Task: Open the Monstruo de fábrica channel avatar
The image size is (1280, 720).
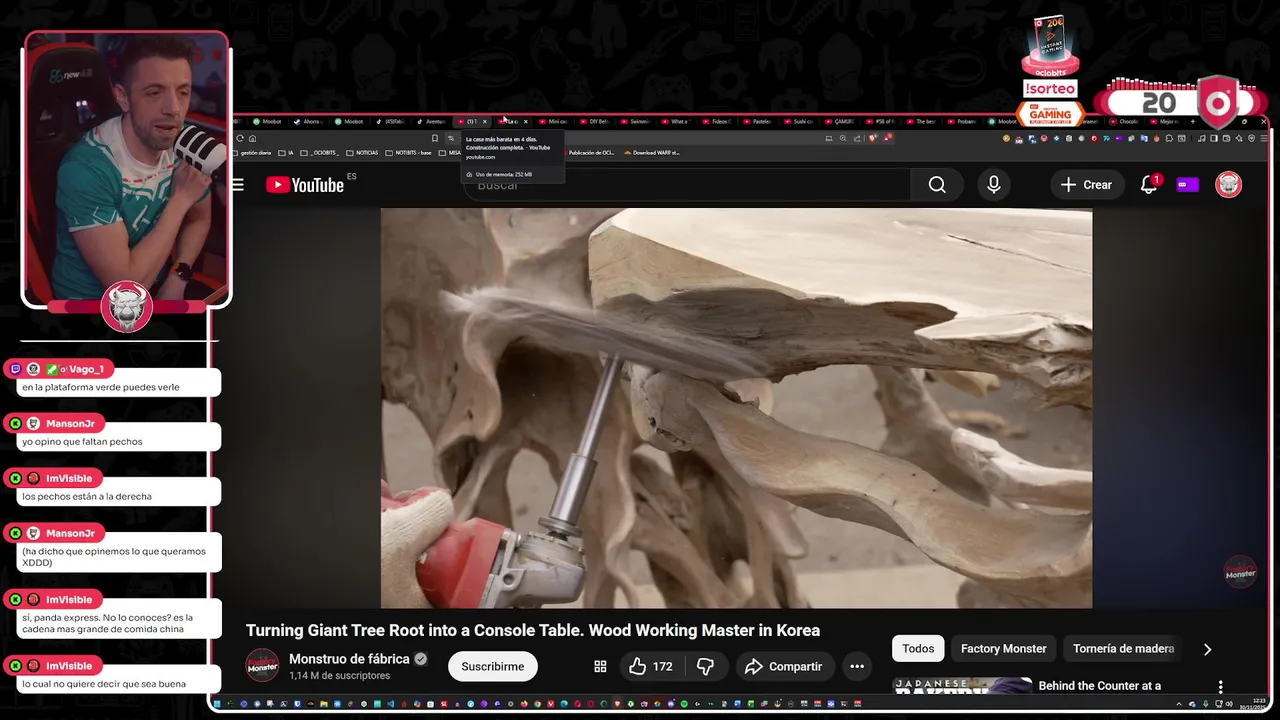Action: pyautogui.click(x=262, y=666)
